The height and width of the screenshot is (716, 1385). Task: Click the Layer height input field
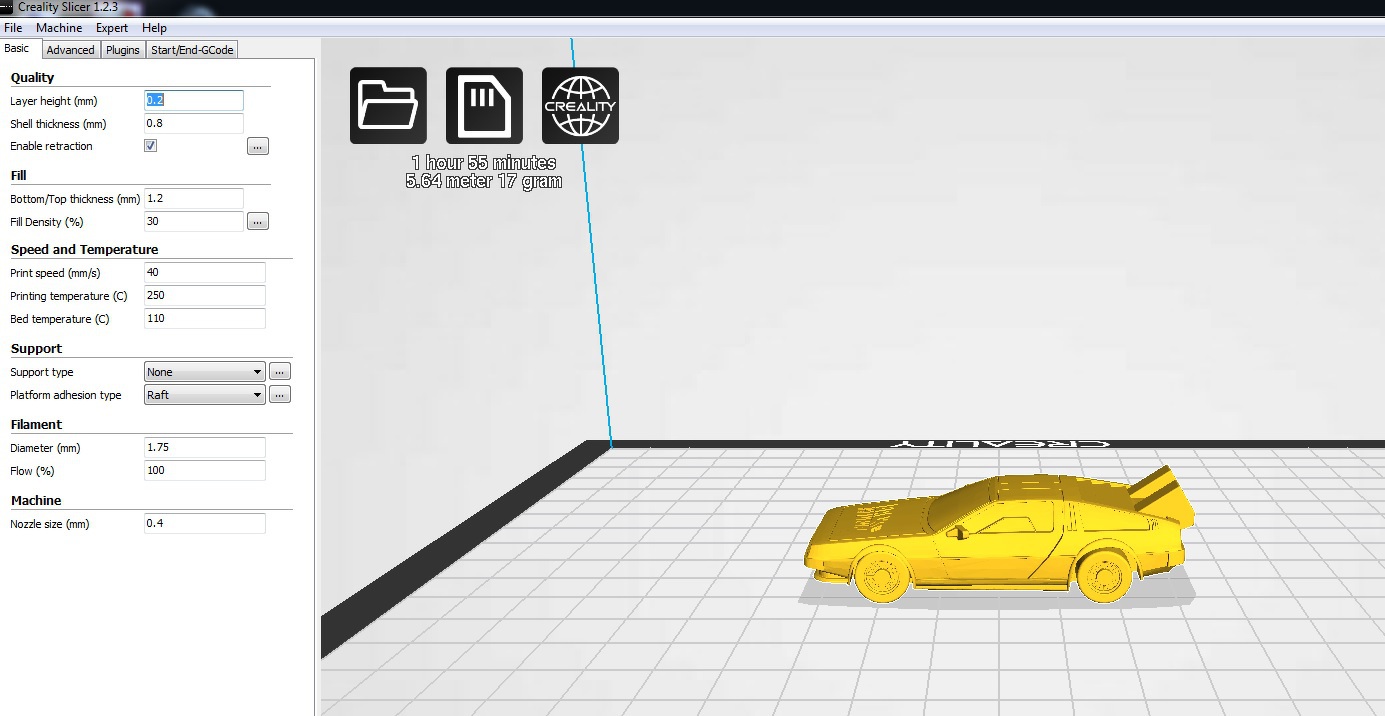coord(194,101)
